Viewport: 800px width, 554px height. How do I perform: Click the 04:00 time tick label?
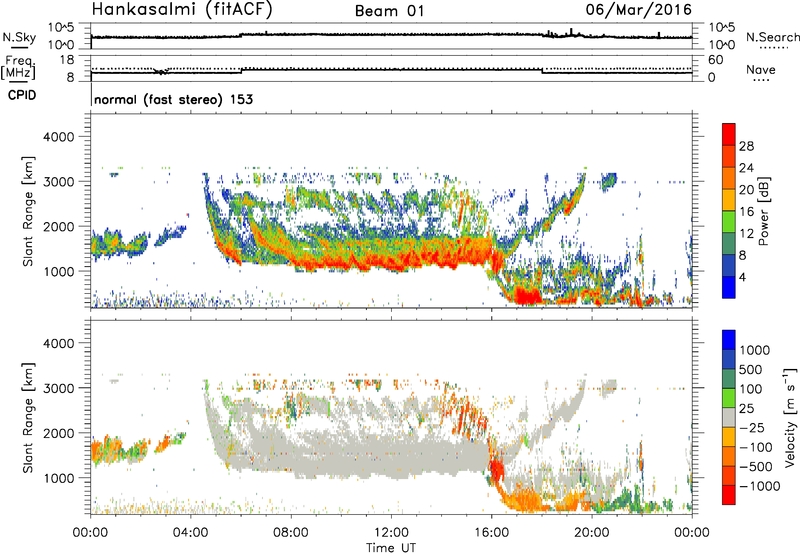tap(191, 533)
